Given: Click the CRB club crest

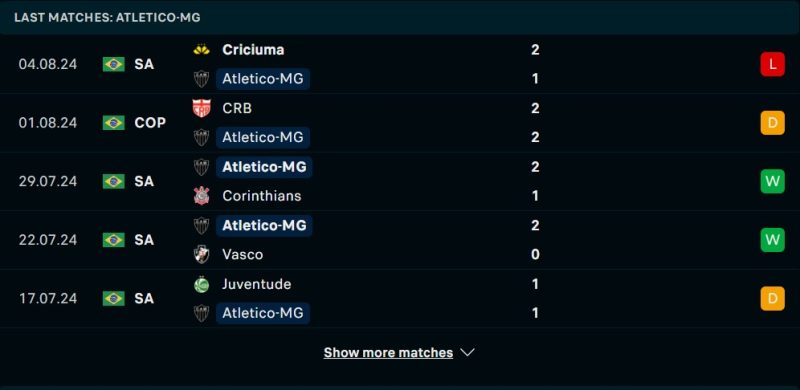Looking at the screenshot, I should point(202,108).
